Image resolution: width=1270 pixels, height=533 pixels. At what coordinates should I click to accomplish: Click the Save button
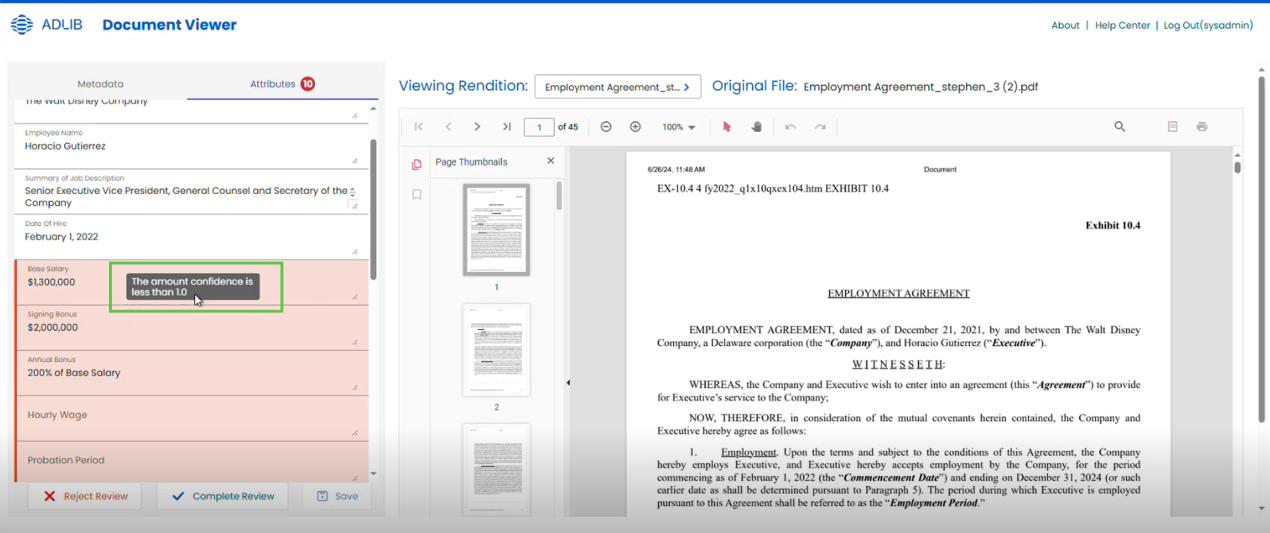coord(336,496)
